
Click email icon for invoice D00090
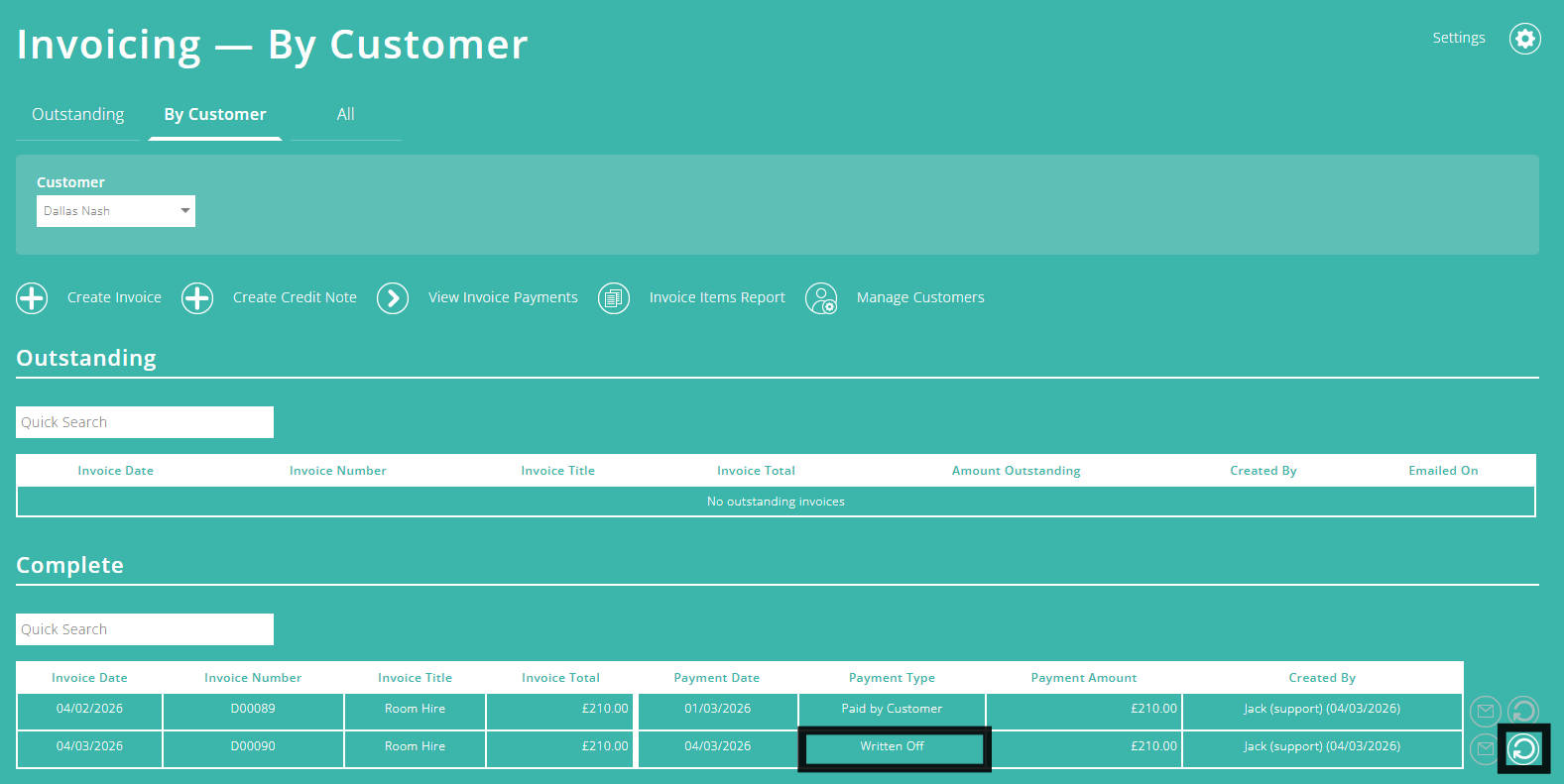point(1484,748)
